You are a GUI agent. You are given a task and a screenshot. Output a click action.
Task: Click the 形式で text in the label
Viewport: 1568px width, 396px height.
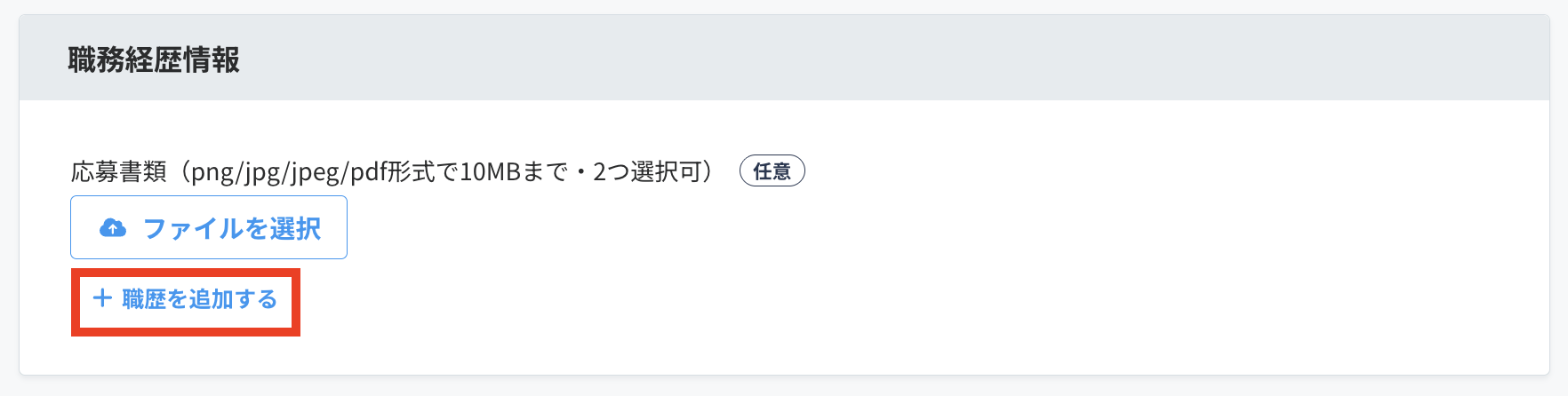tap(425, 171)
